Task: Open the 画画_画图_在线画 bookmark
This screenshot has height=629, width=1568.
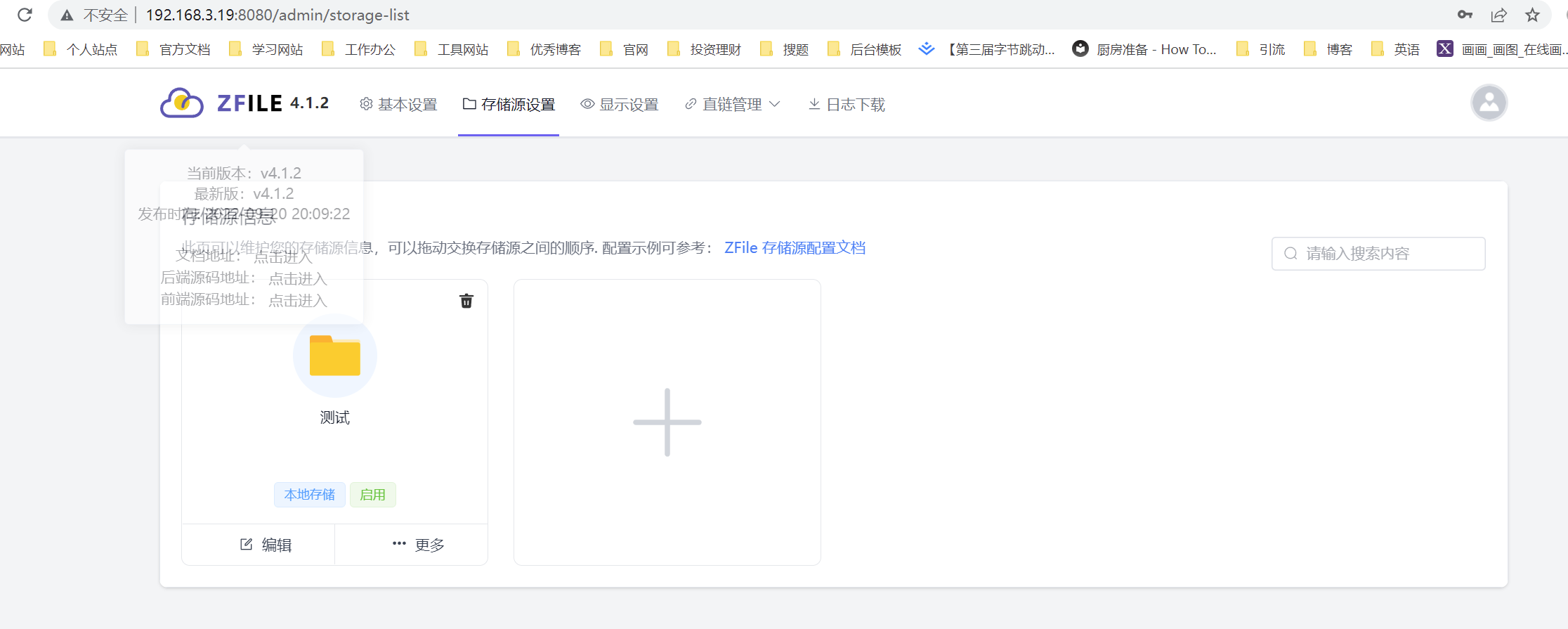Action: (x=1503, y=49)
